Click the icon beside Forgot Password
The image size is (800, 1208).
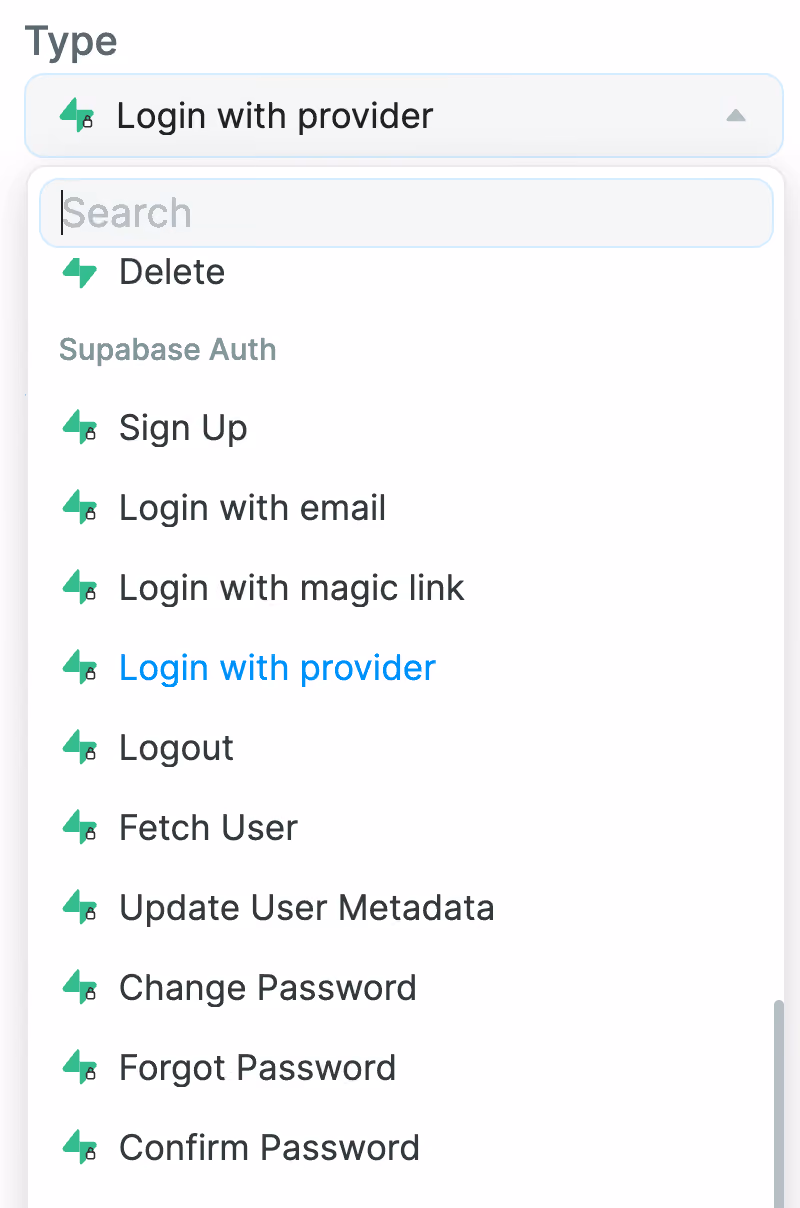[79, 1067]
